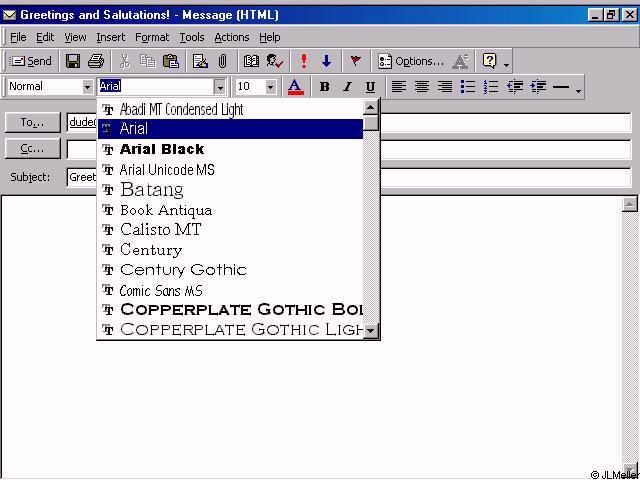Screen dimensions: 640x480
Task: Toggle bold formatting
Action: [324, 87]
